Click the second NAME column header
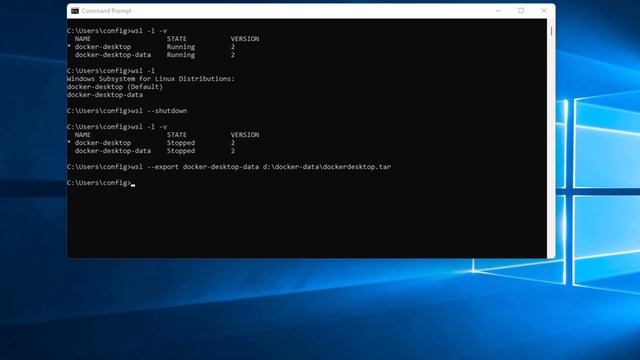This screenshot has height=360, width=640. pos(82,135)
